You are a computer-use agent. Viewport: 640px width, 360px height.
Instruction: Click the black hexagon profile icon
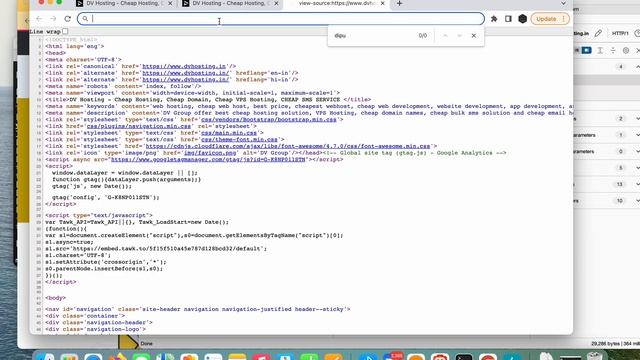pos(522,19)
